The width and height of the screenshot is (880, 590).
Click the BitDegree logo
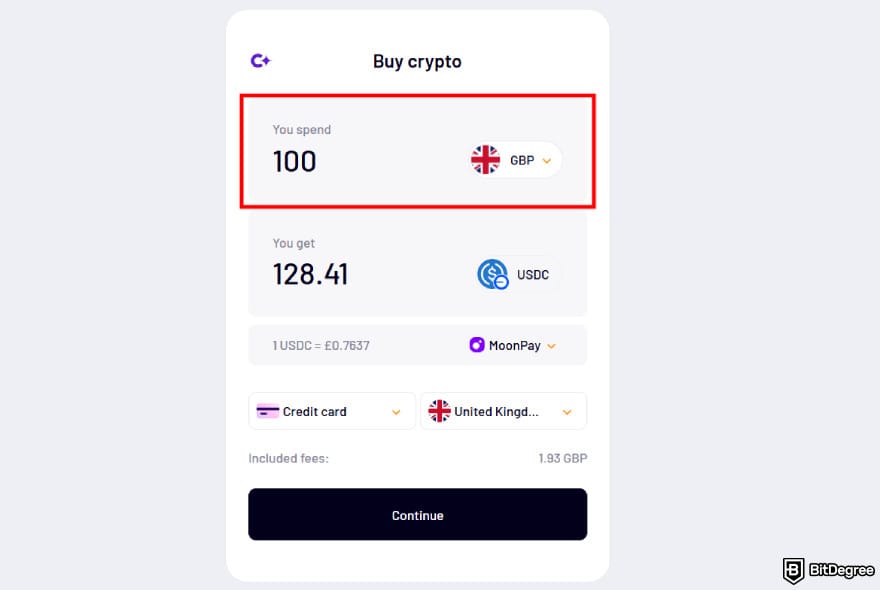pyautogui.click(x=828, y=566)
